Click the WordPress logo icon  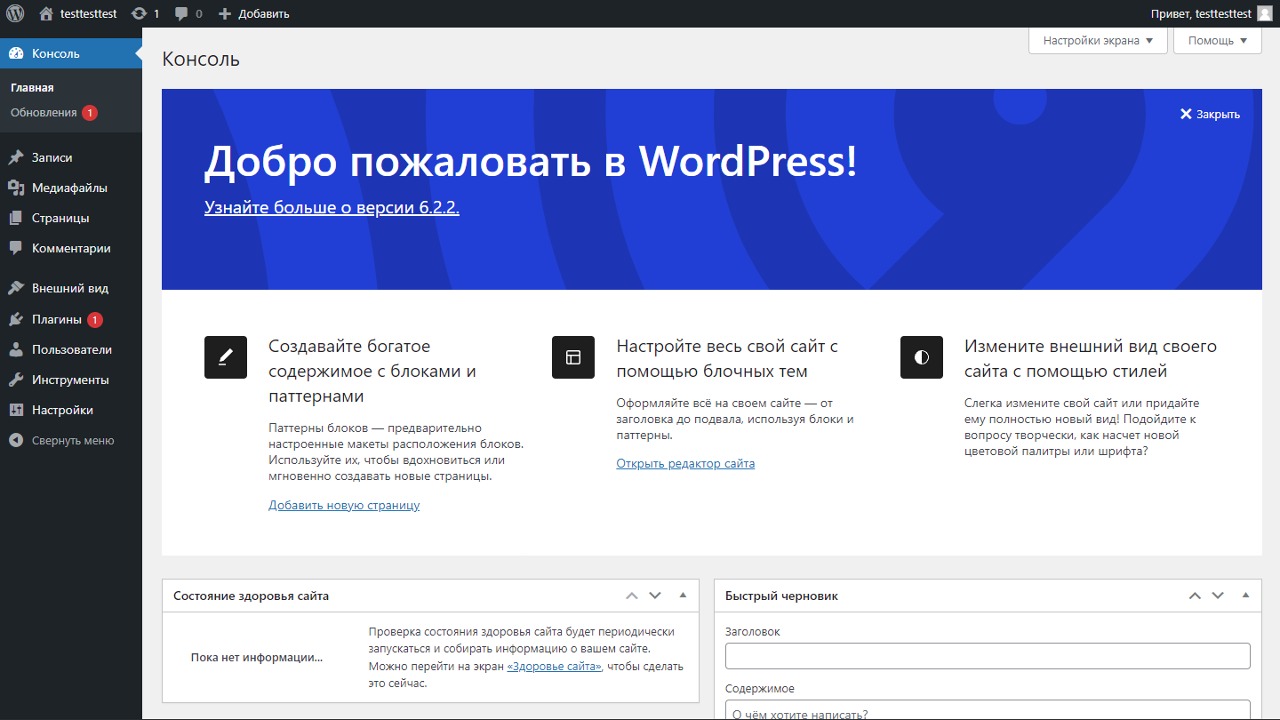(16, 14)
